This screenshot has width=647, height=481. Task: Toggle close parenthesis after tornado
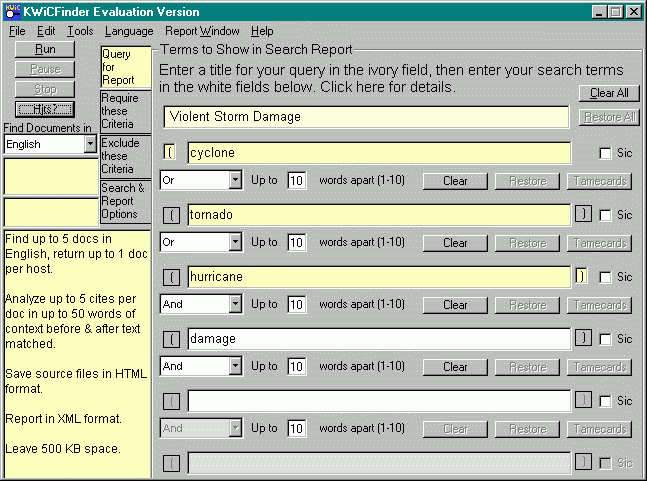point(583,214)
